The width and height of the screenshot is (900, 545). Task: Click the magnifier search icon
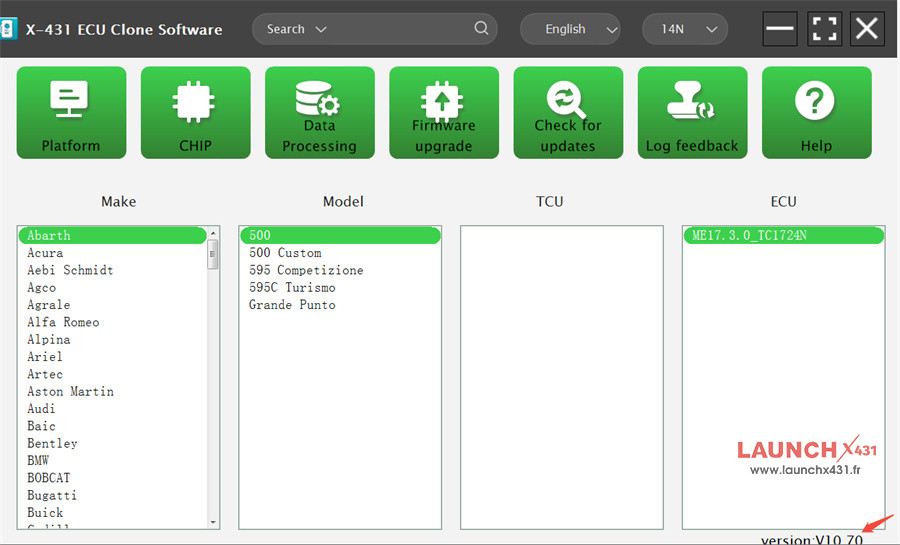tap(481, 28)
